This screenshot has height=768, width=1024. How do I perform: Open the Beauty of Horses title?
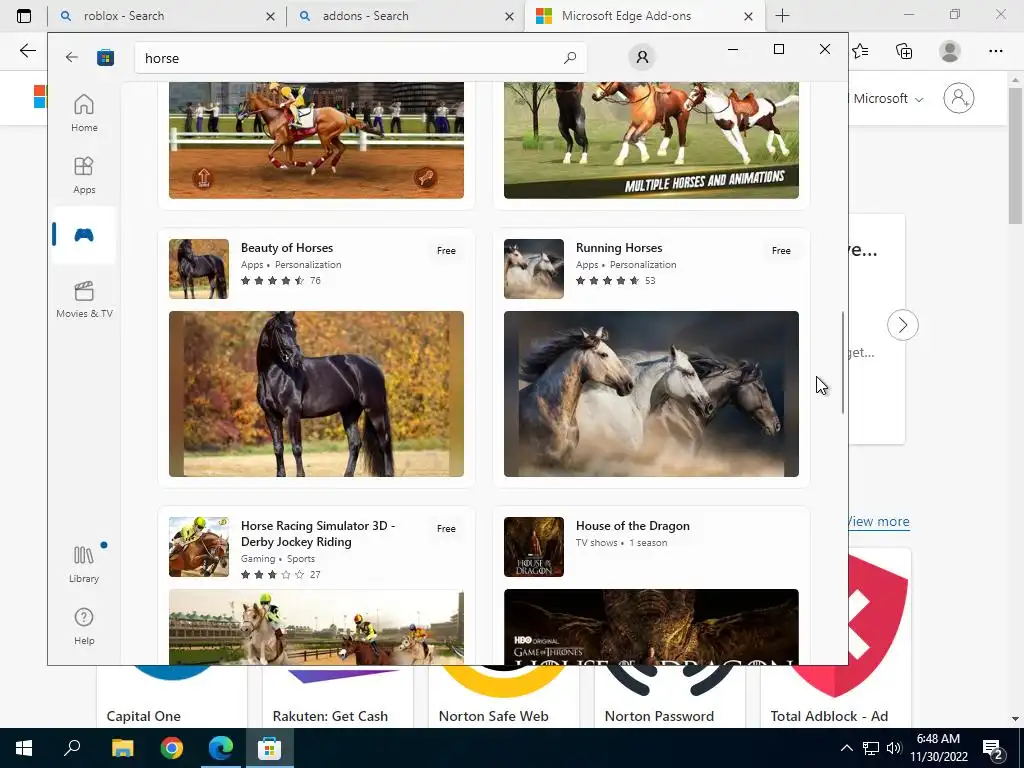pyautogui.click(x=287, y=248)
